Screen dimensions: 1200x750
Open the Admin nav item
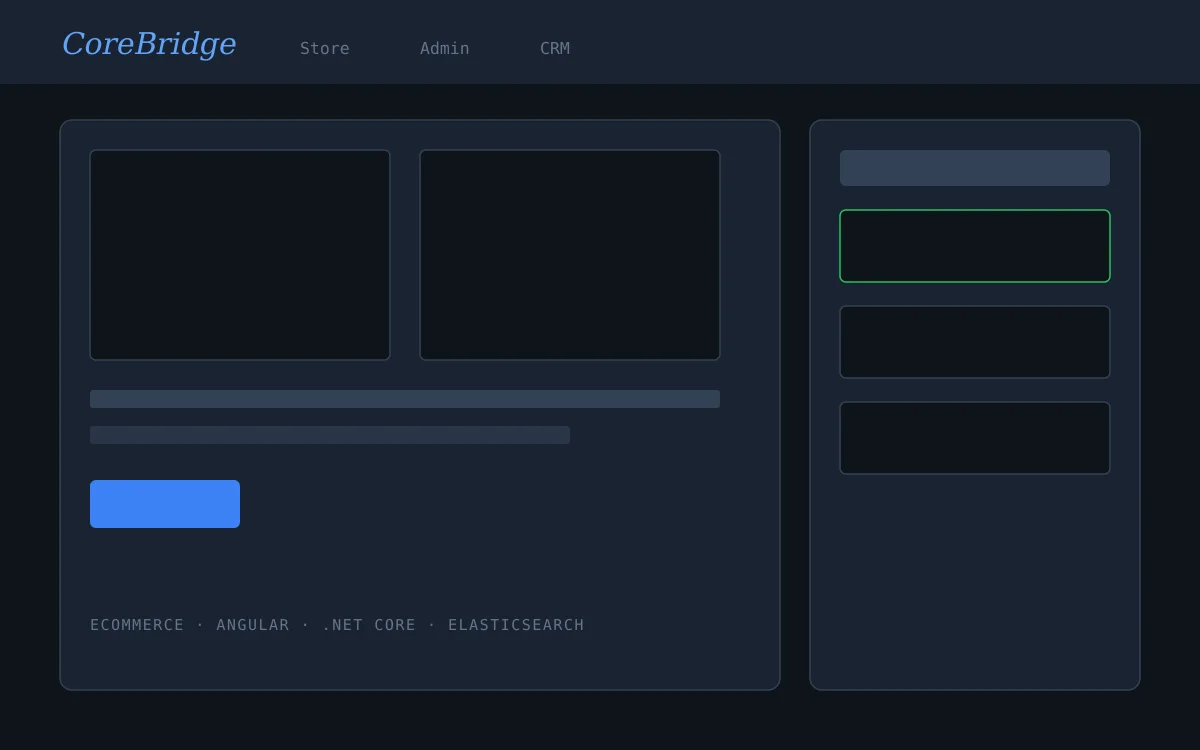click(445, 48)
